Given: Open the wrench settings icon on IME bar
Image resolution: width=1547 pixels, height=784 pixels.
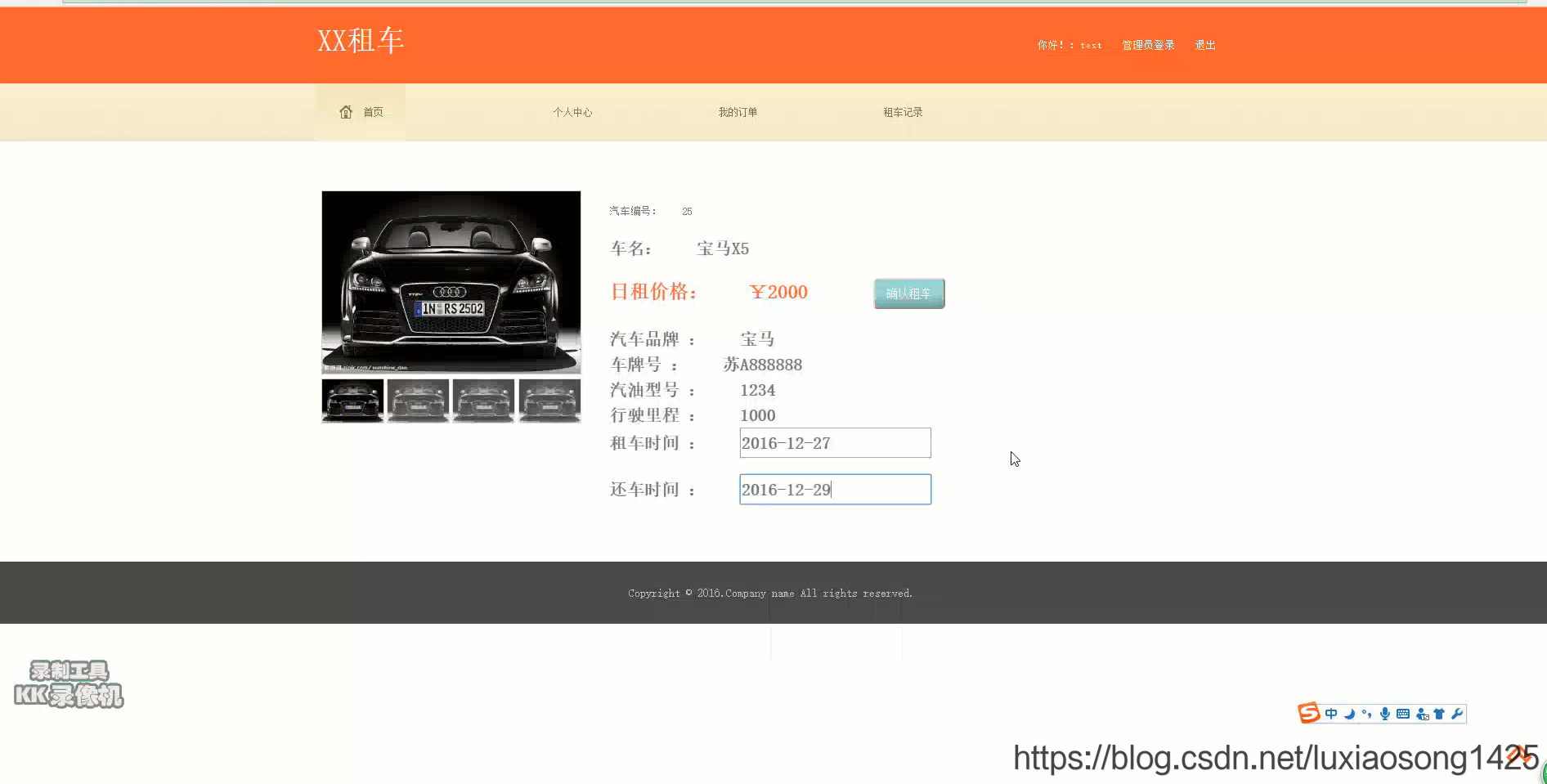Looking at the screenshot, I should point(1456,714).
